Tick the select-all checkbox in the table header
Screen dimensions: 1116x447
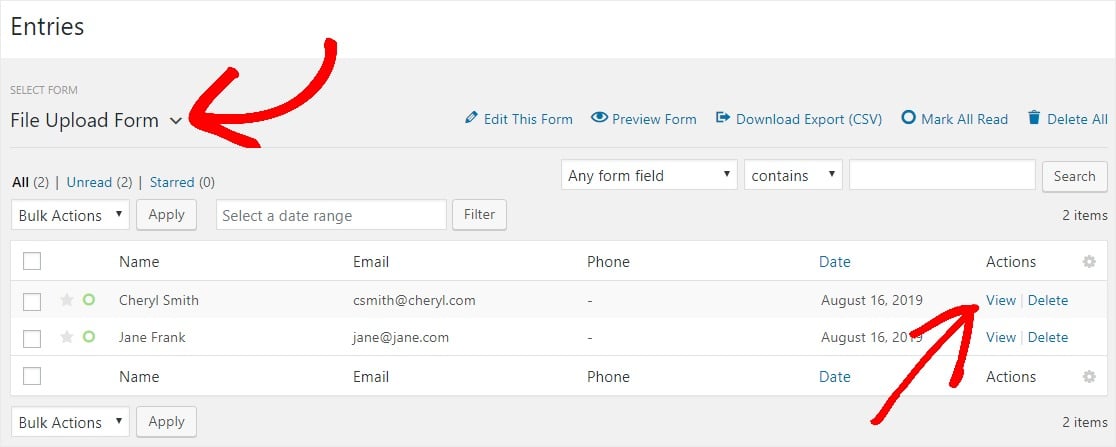coord(32,261)
